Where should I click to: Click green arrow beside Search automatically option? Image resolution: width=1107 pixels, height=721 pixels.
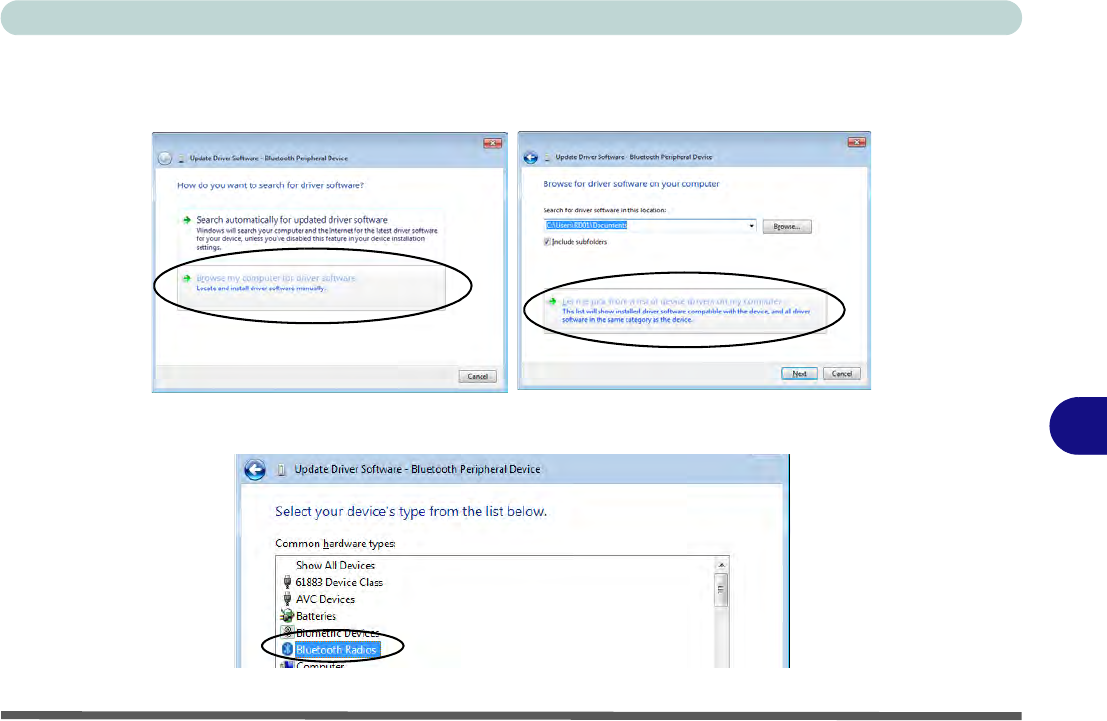(x=186, y=220)
